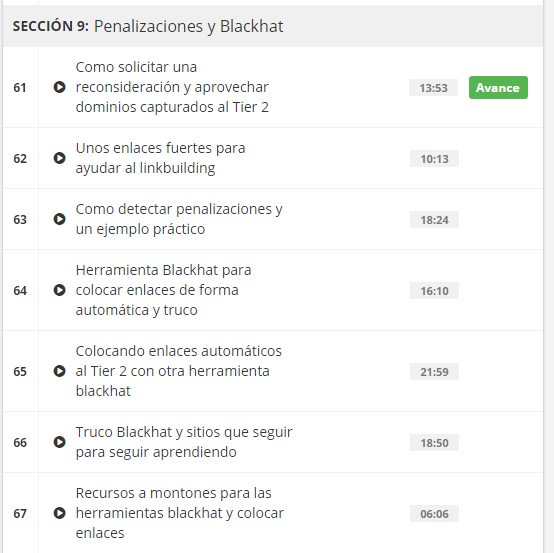Click the play icon for lecture 65
Viewport: 554px width, 553px height.
point(59,371)
